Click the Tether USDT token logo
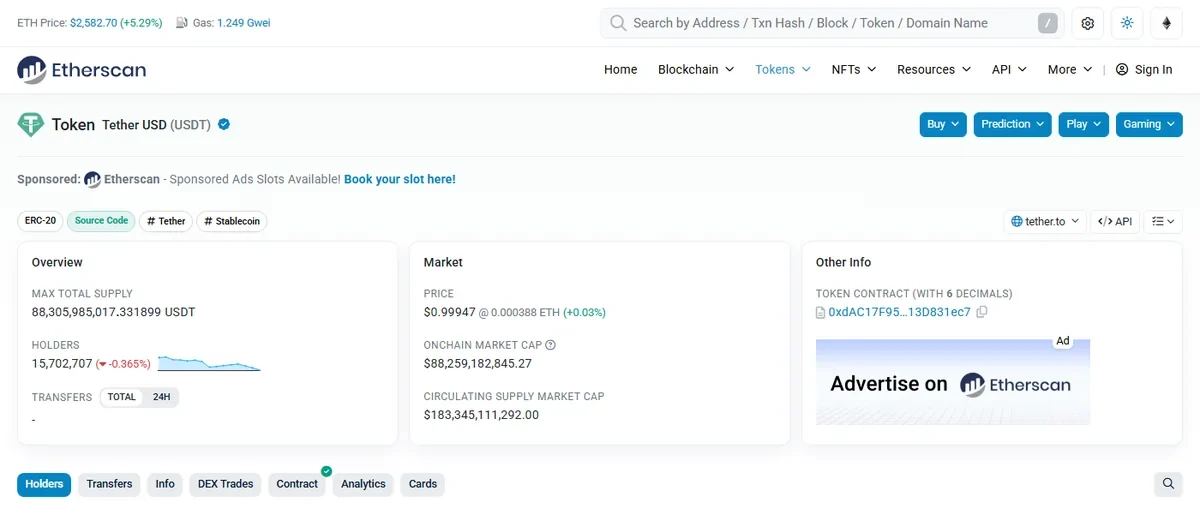The width and height of the screenshot is (1200, 505). [31, 125]
